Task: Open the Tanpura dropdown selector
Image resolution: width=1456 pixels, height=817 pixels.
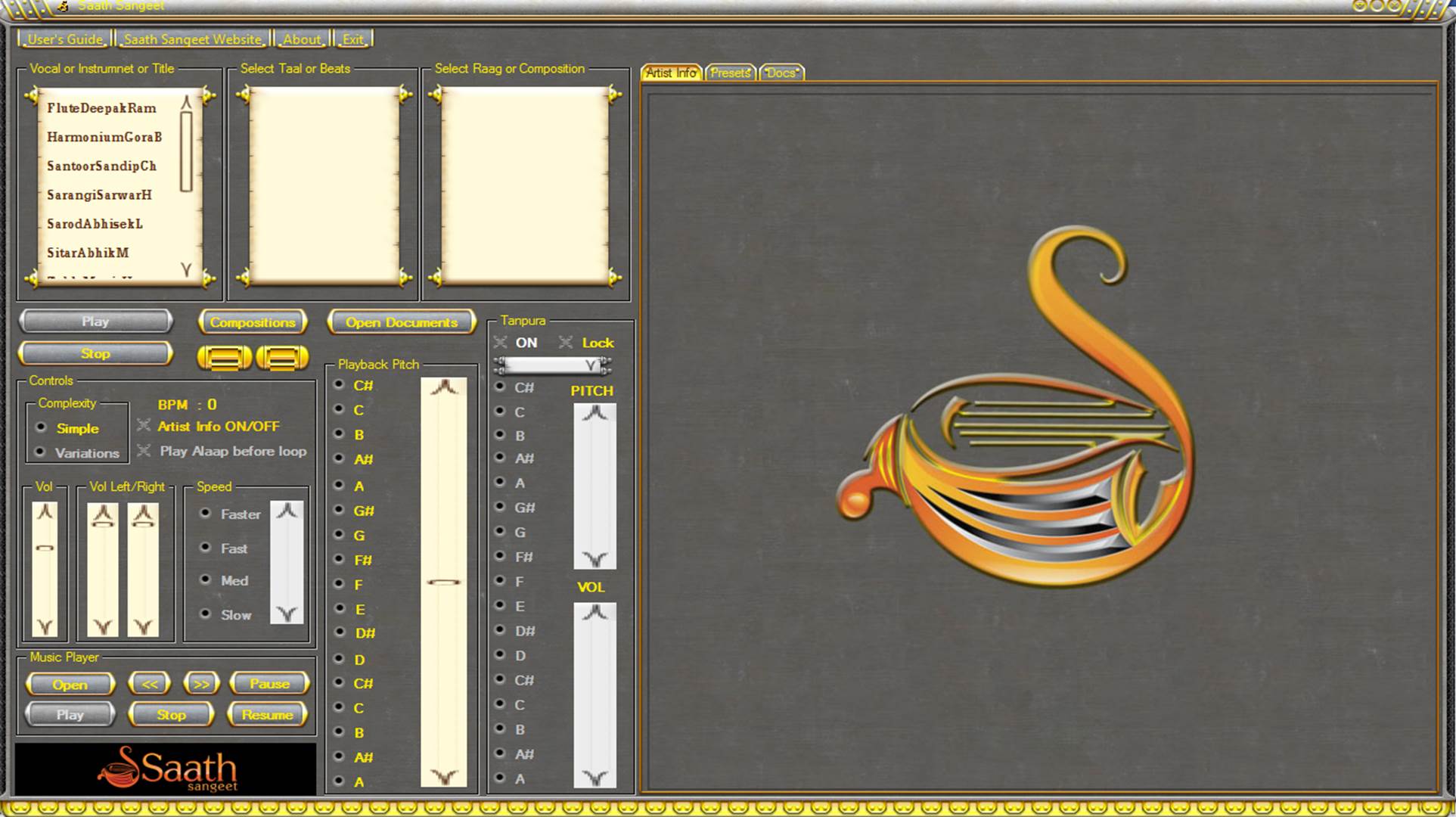Action: click(591, 366)
